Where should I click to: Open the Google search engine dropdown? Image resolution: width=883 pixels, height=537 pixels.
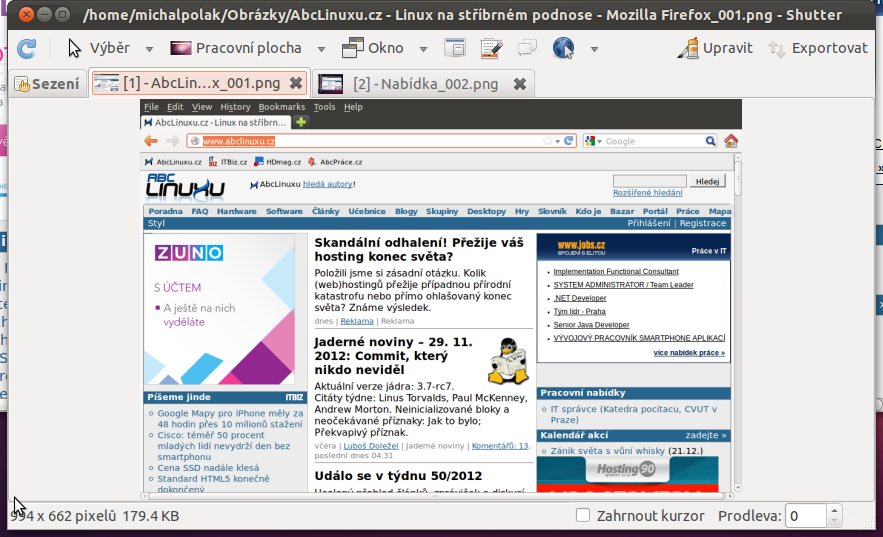tap(594, 141)
